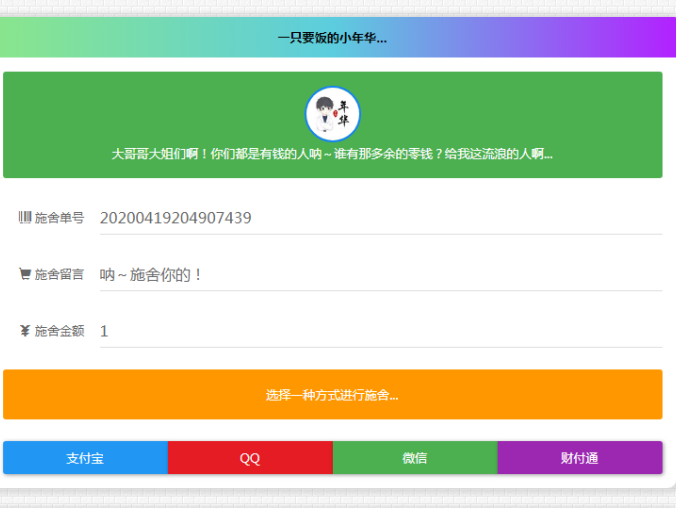This screenshot has height=508, width=676.
Task: Click the orange 选择一种方式进行施舍 button
Action: point(332,394)
